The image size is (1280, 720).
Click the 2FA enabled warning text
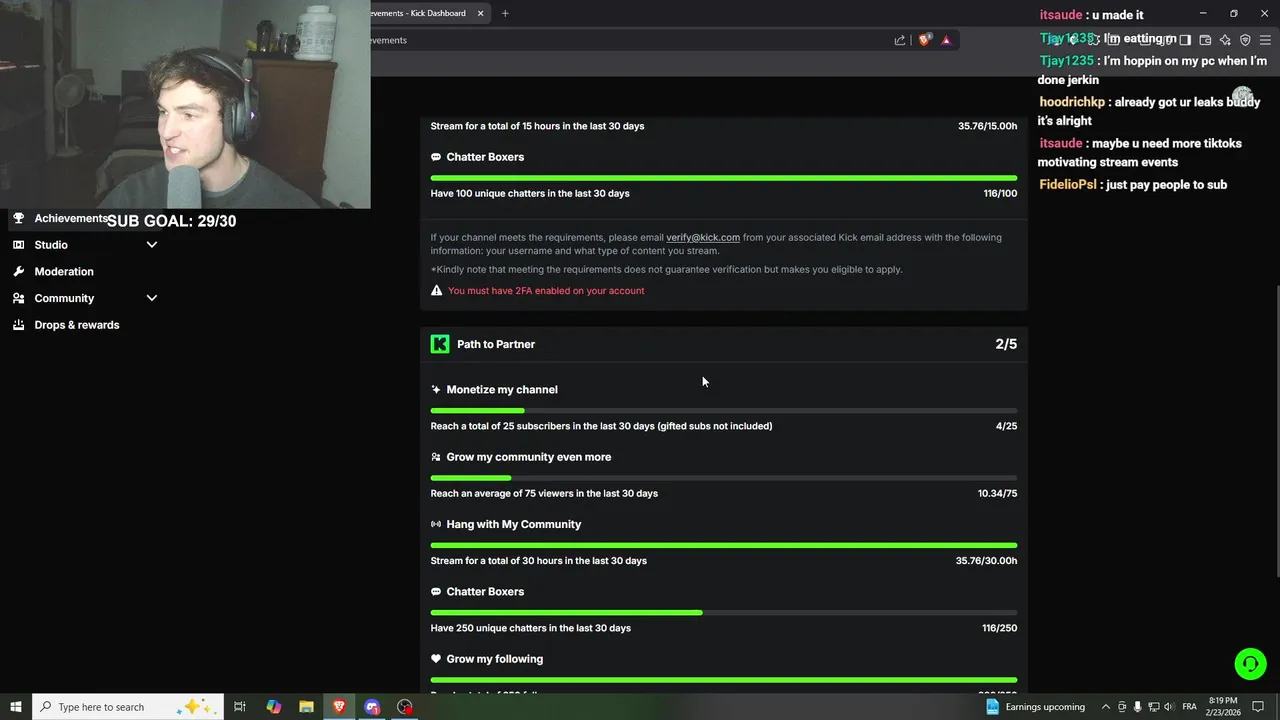tap(546, 291)
